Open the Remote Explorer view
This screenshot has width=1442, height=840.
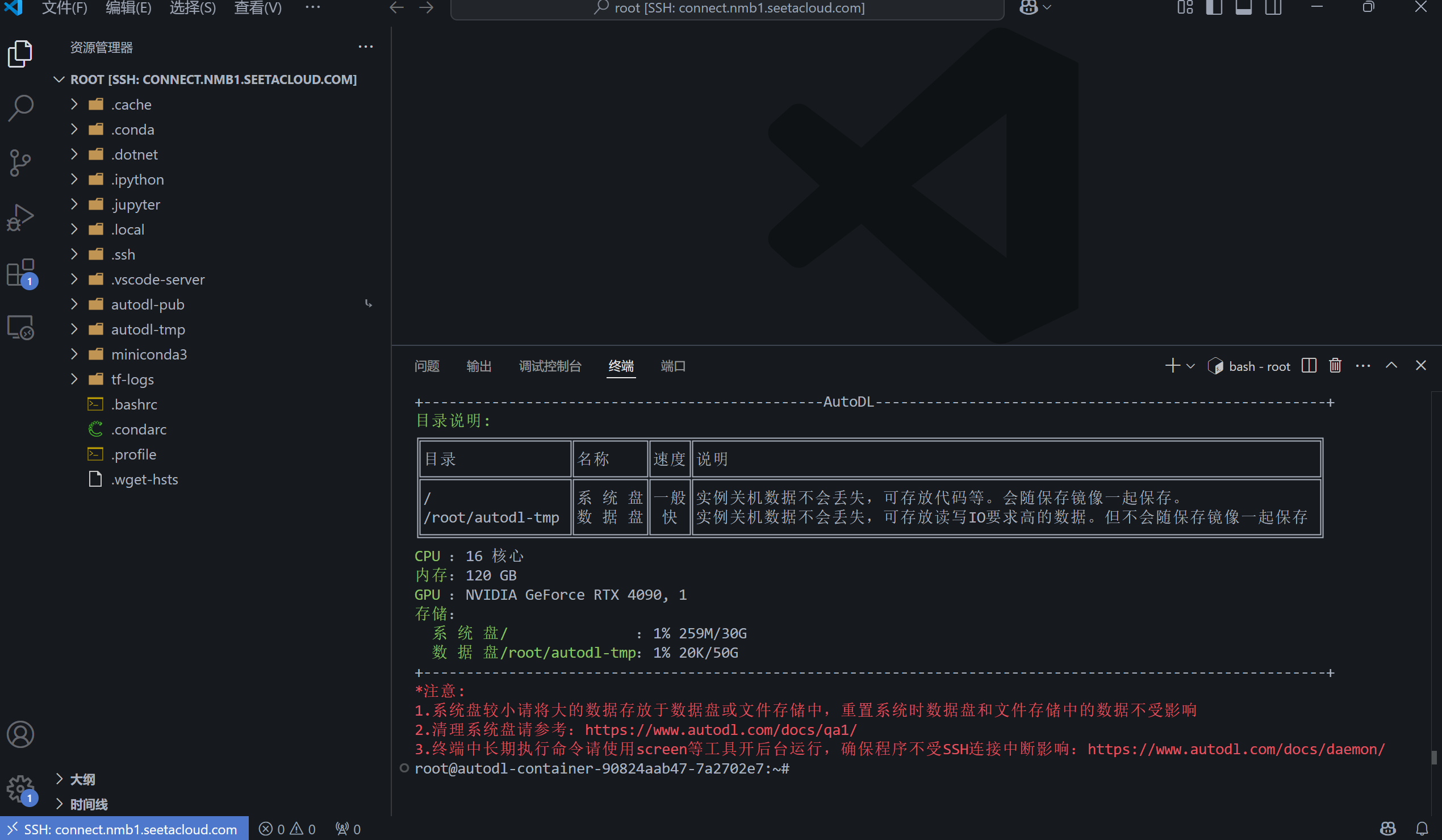coord(20,327)
